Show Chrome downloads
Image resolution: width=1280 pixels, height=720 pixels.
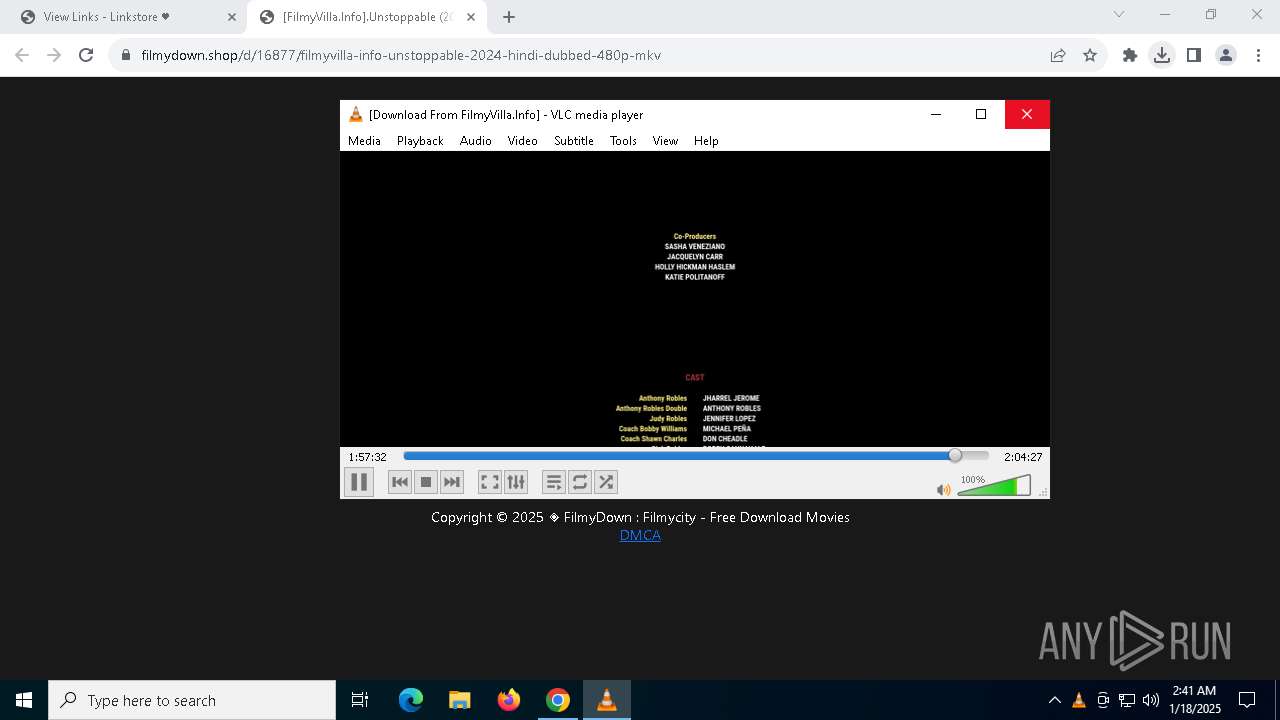tap(1162, 55)
